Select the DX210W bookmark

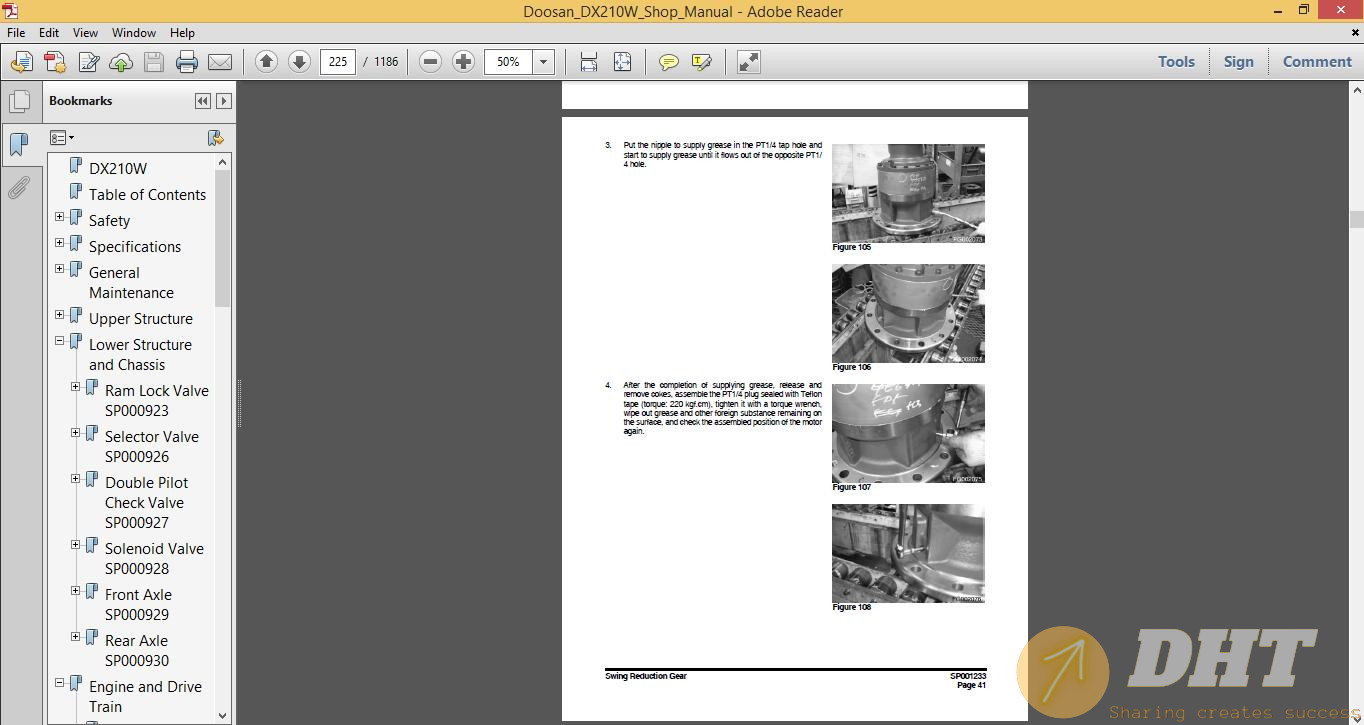tap(118, 168)
